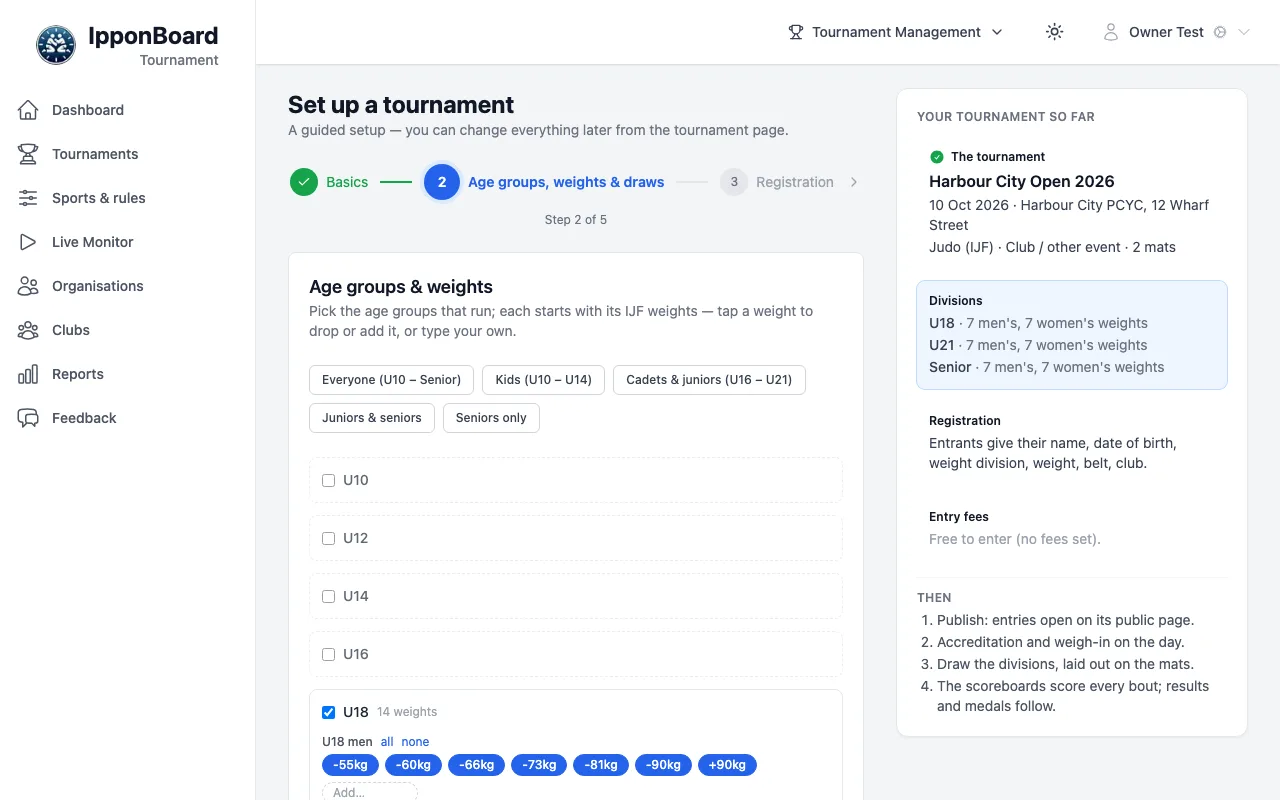Screen dimensions: 1280x800
Task: Toggle the U18 men -66kg weight chip
Action: click(x=476, y=765)
